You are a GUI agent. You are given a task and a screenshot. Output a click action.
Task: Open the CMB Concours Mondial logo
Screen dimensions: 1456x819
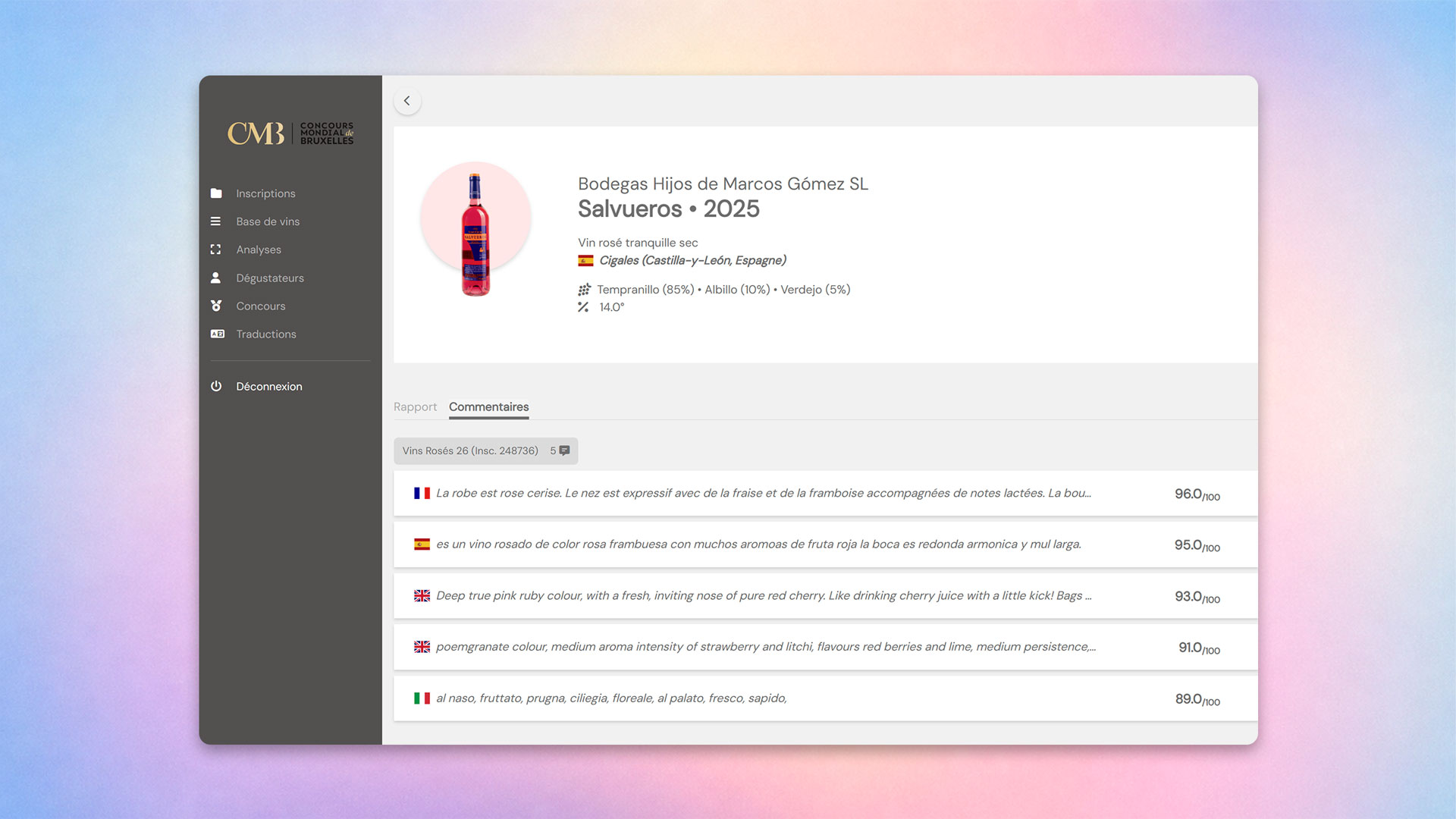coord(290,133)
